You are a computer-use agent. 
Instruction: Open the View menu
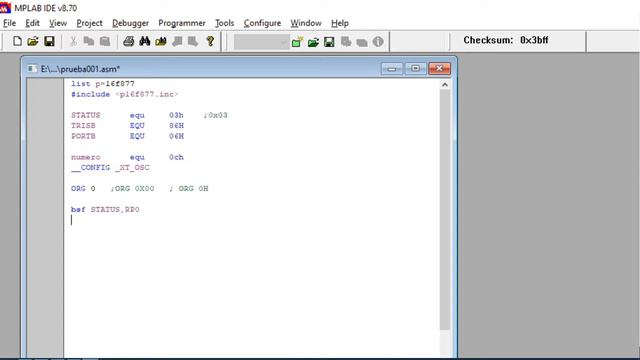coord(58,23)
